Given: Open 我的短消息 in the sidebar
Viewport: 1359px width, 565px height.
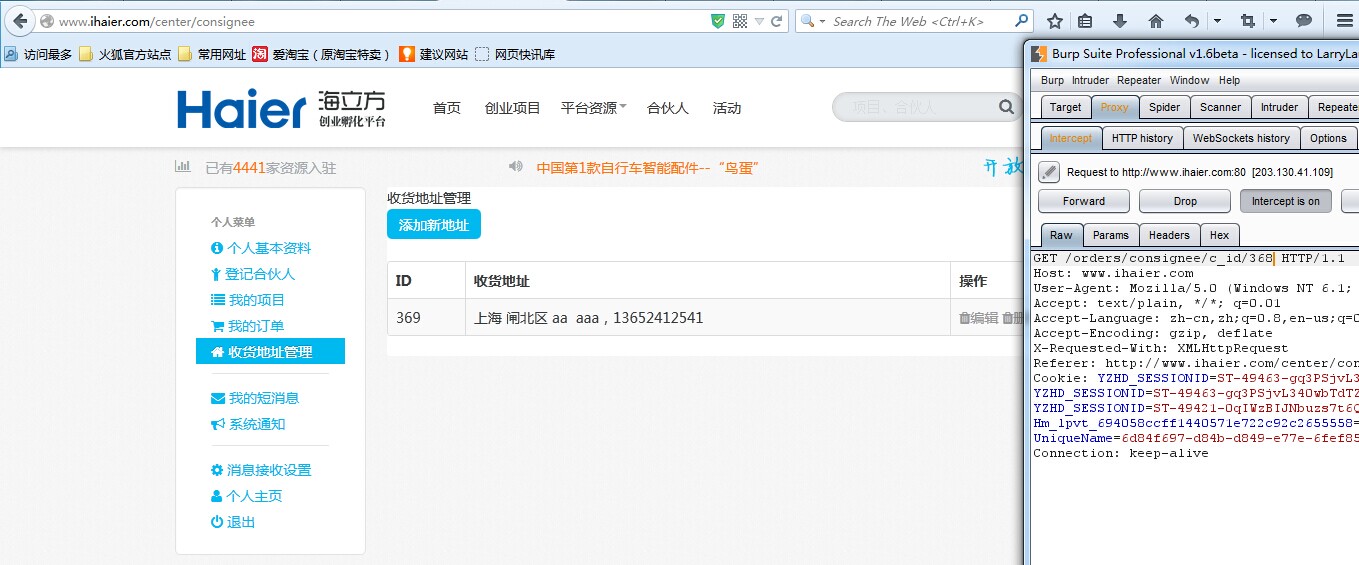Looking at the screenshot, I should click(254, 398).
